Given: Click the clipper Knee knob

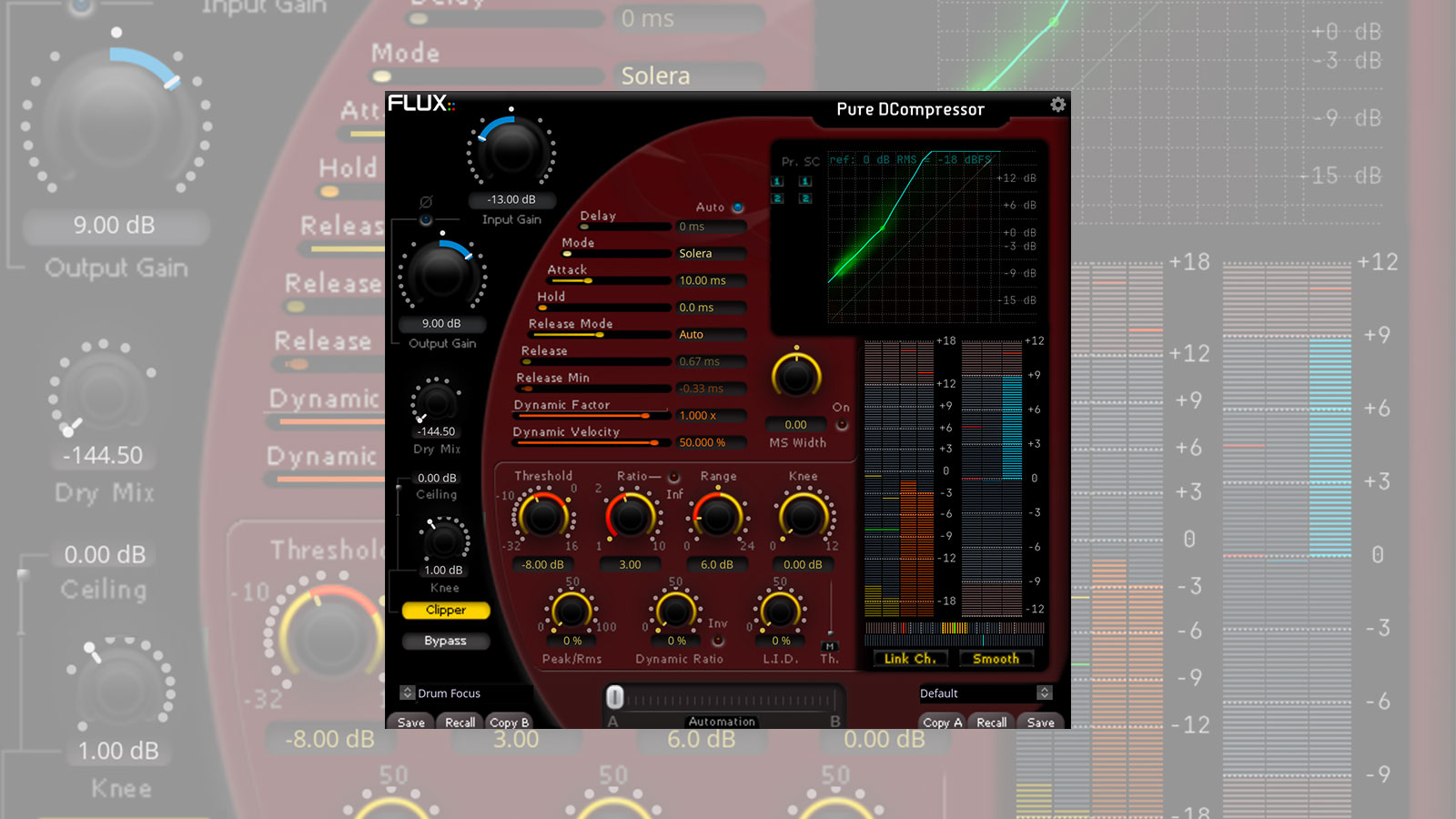Looking at the screenshot, I should pos(444,540).
